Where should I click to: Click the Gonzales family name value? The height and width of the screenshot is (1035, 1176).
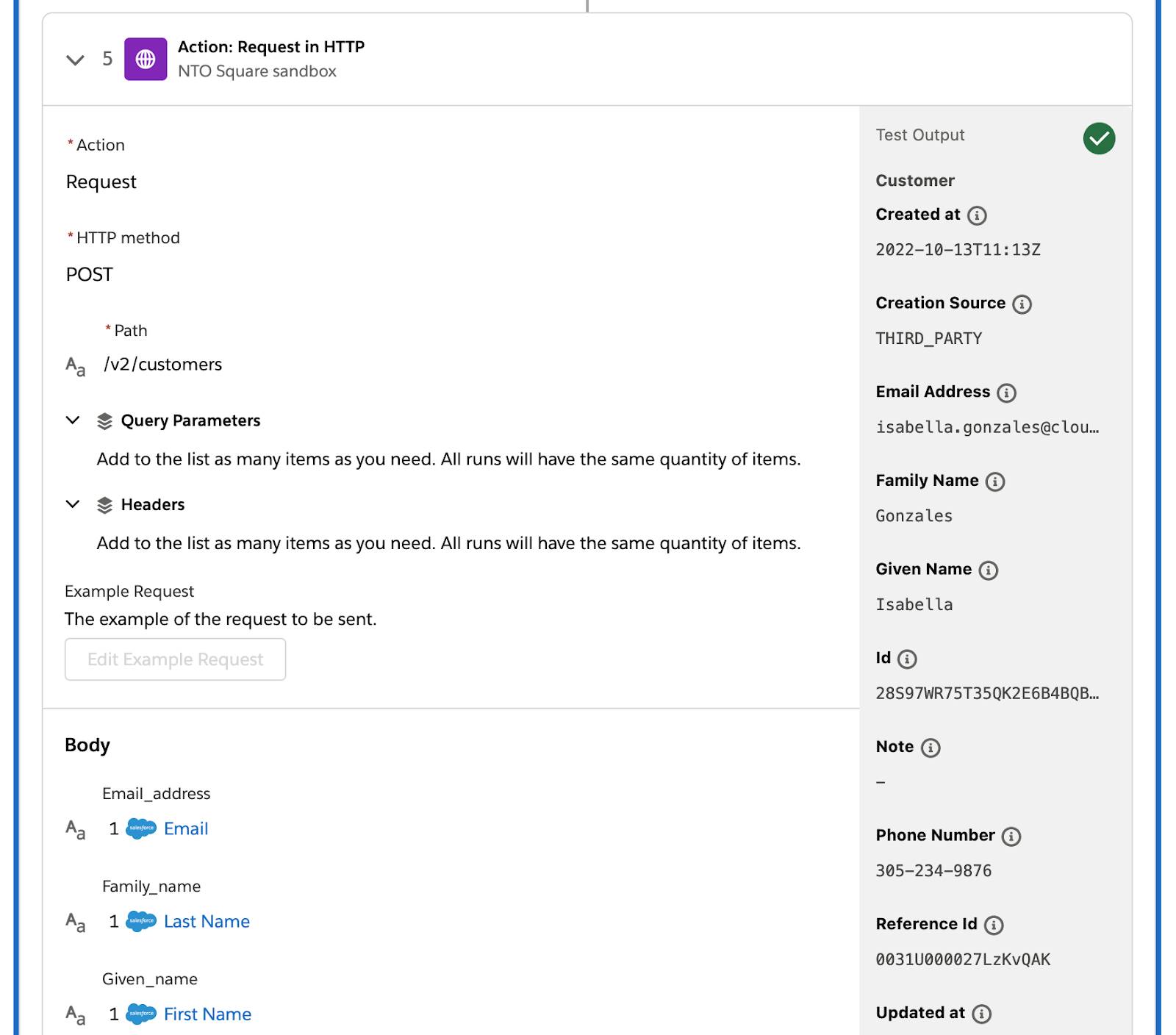pyautogui.click(x=914, y=516)
